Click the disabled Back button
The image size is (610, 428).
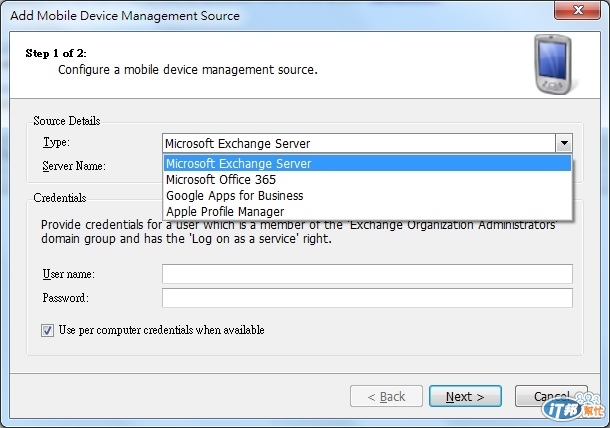click(385, 396)
